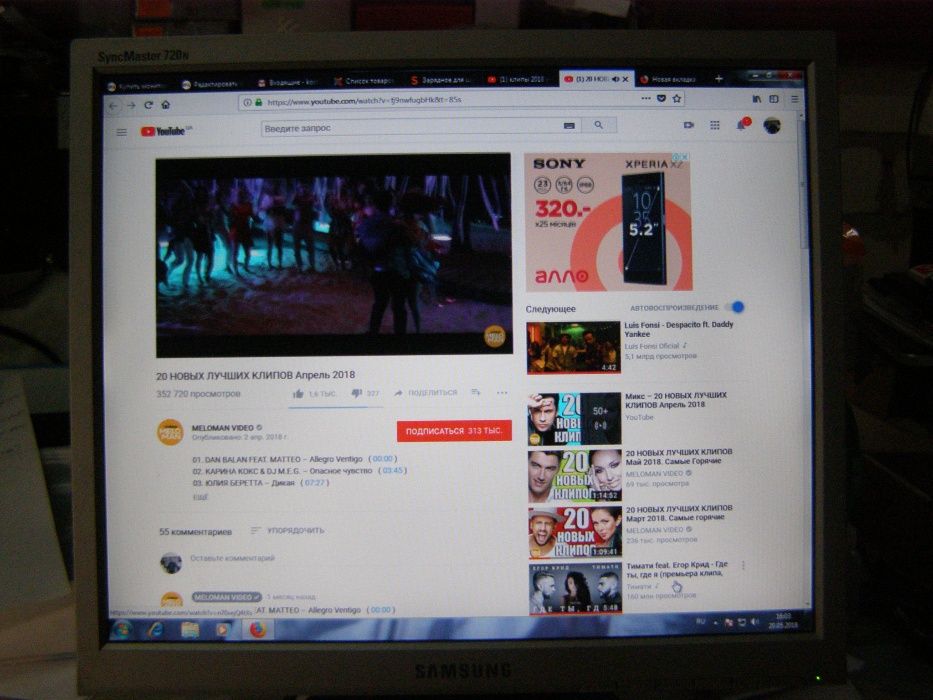
Task: Switch to the (1) клипы 2018 tab
Action: pyautogui.click(x=516, y=79)
